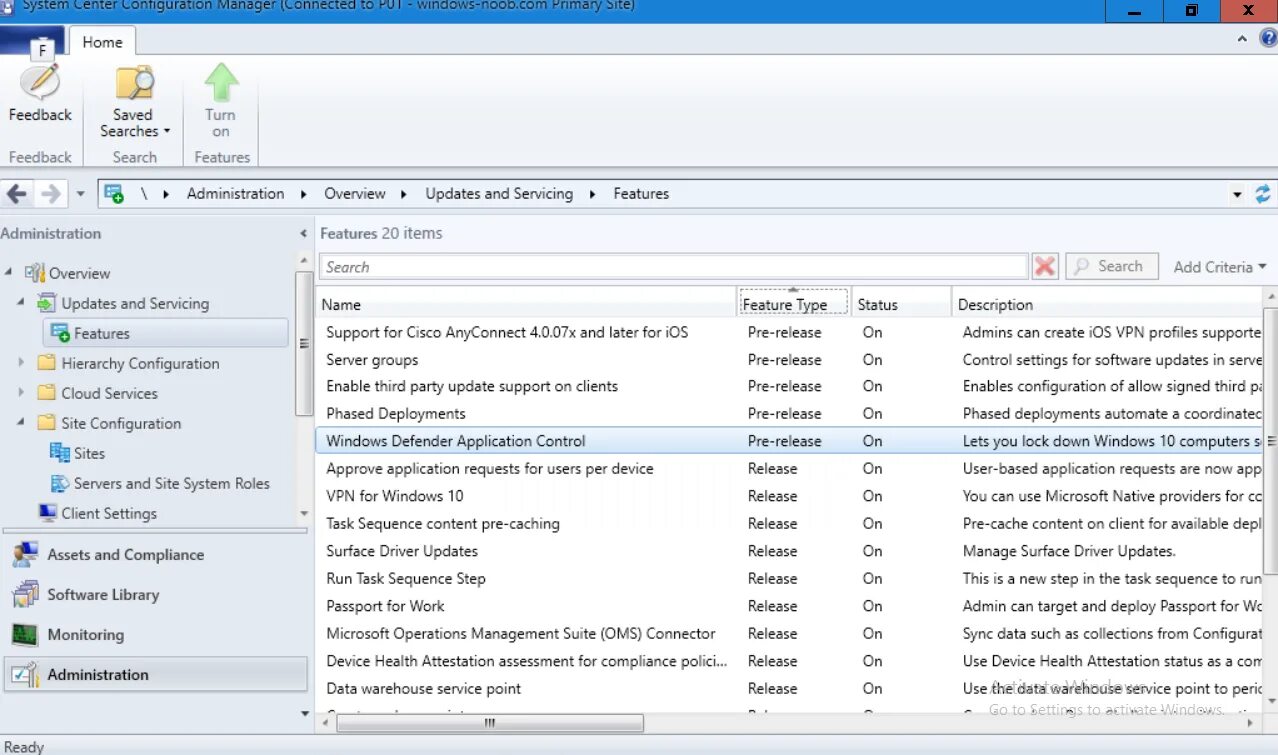Clear search with the red X
The width and height of the screenshot is (1278, 755).
[1045, 267]
